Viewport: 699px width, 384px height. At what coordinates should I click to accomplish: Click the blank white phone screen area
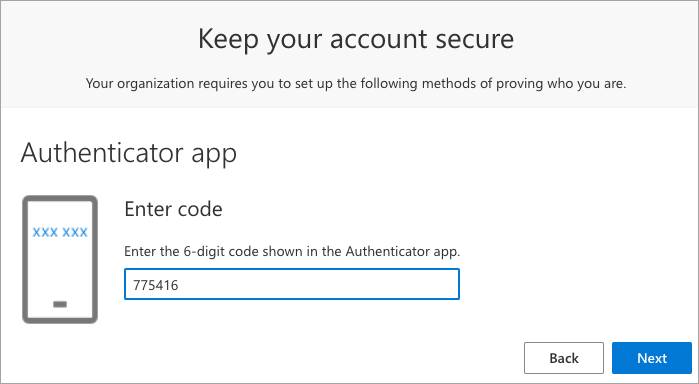pos(60,270)
